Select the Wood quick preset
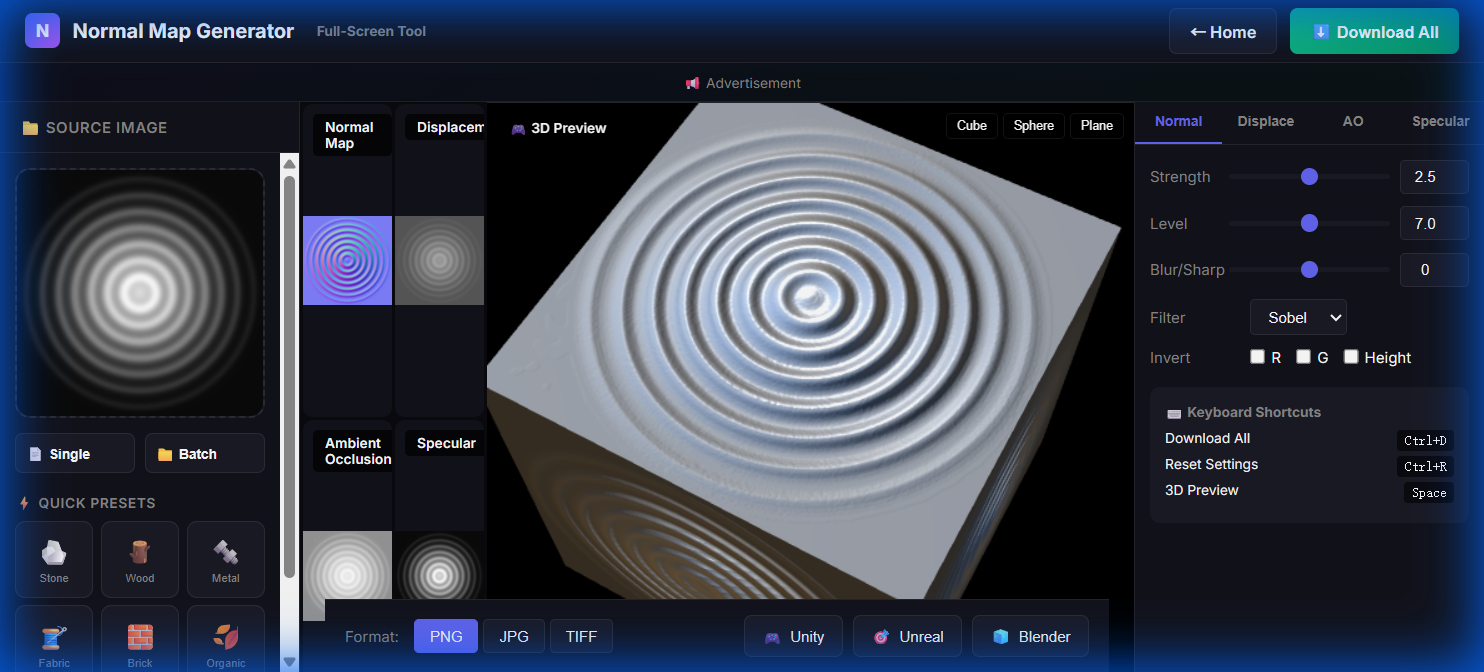1484x672 pixels. click(x=139, y=559)
